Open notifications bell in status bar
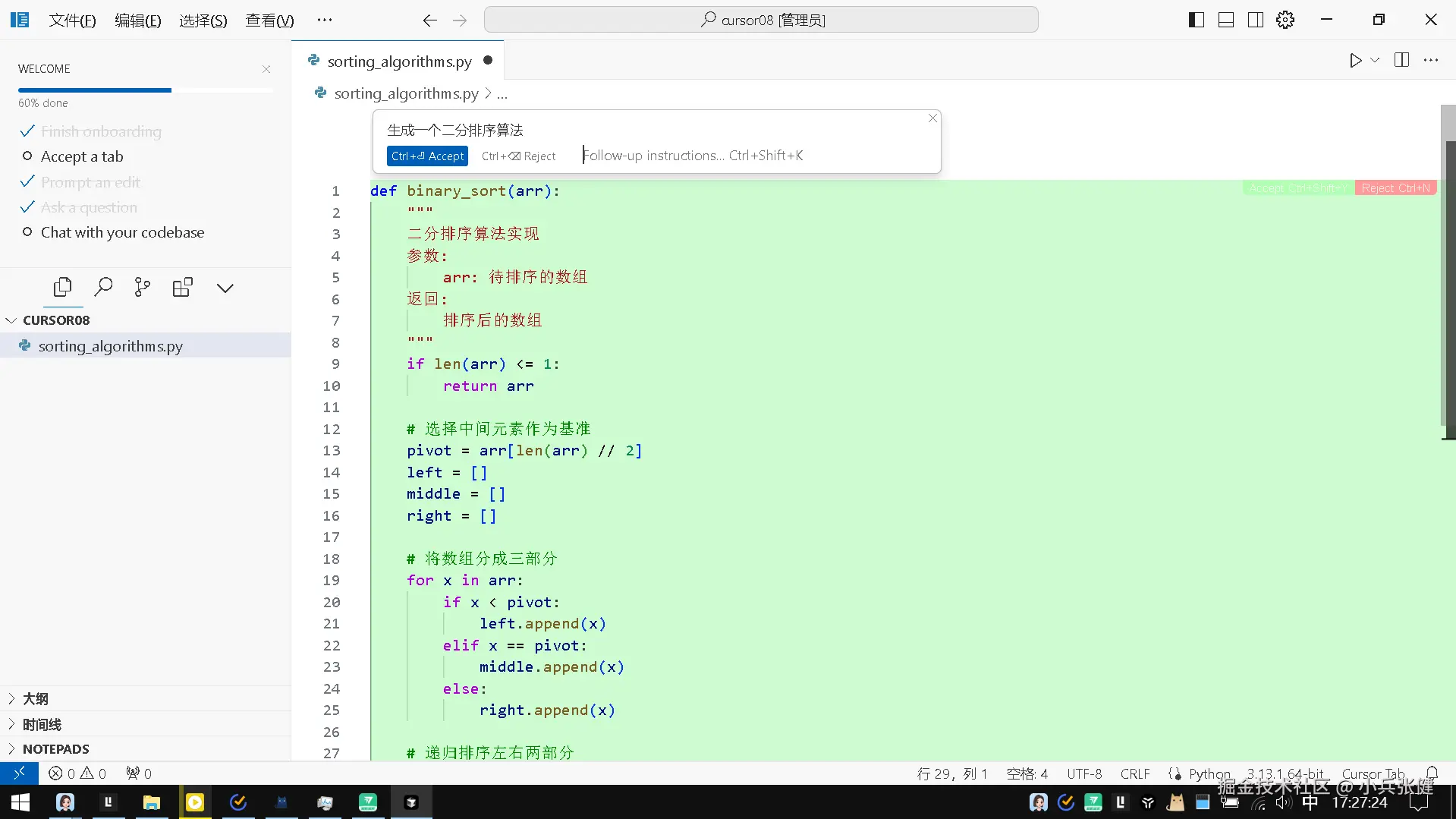The height and width of the screenshot is (819, 1456). point(1432,773)
